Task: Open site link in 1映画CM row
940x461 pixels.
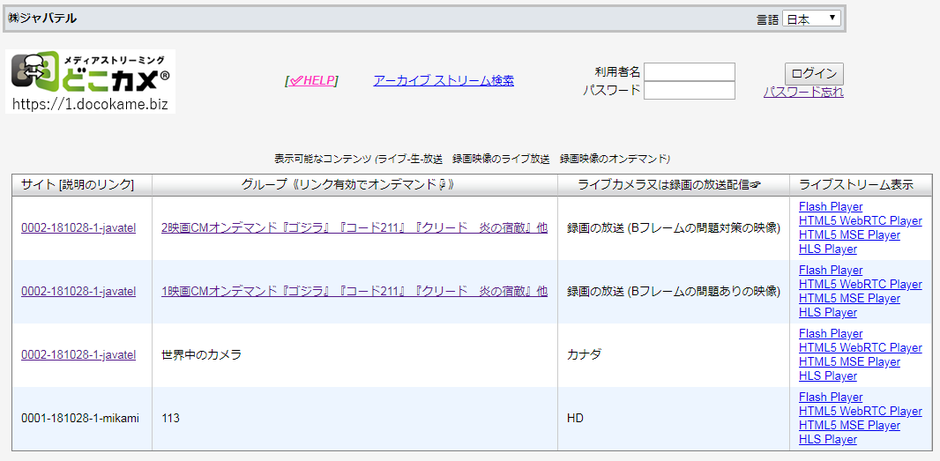Action: point(79,291)
